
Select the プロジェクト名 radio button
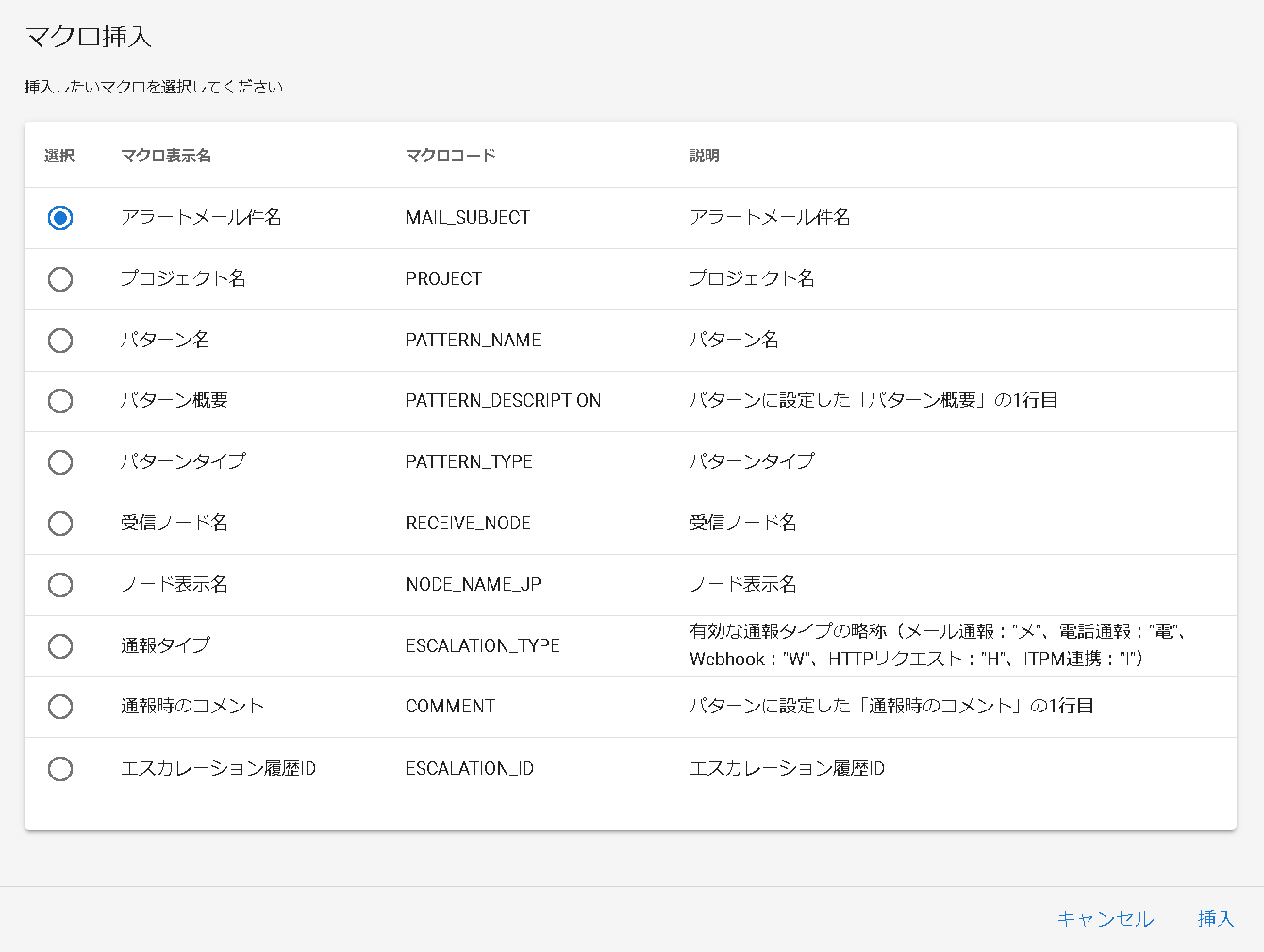[60, 279]
